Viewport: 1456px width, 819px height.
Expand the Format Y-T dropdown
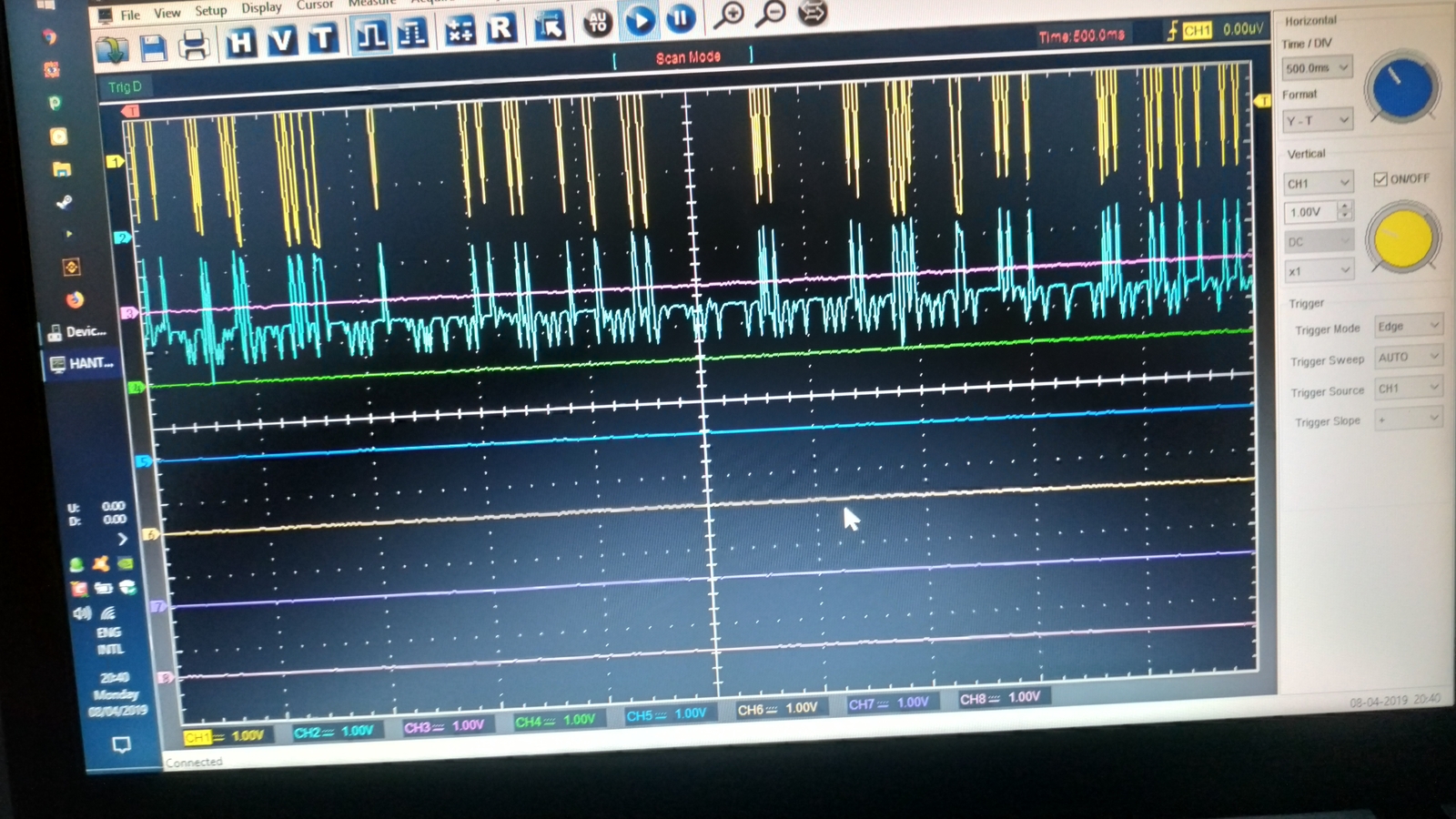[x=1318, y=121]
